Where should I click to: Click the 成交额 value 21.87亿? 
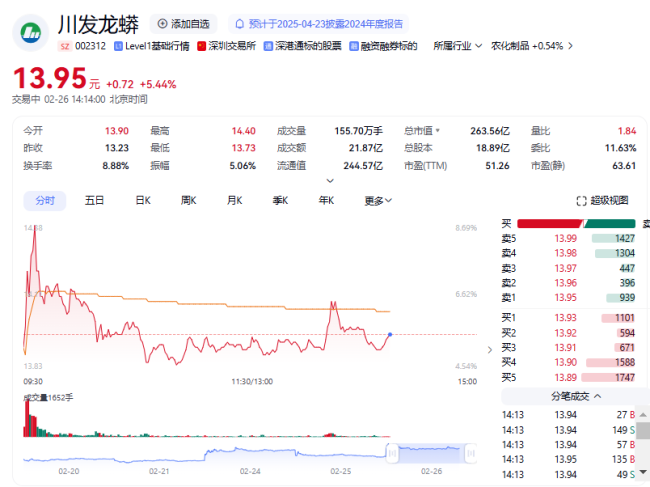366,148
